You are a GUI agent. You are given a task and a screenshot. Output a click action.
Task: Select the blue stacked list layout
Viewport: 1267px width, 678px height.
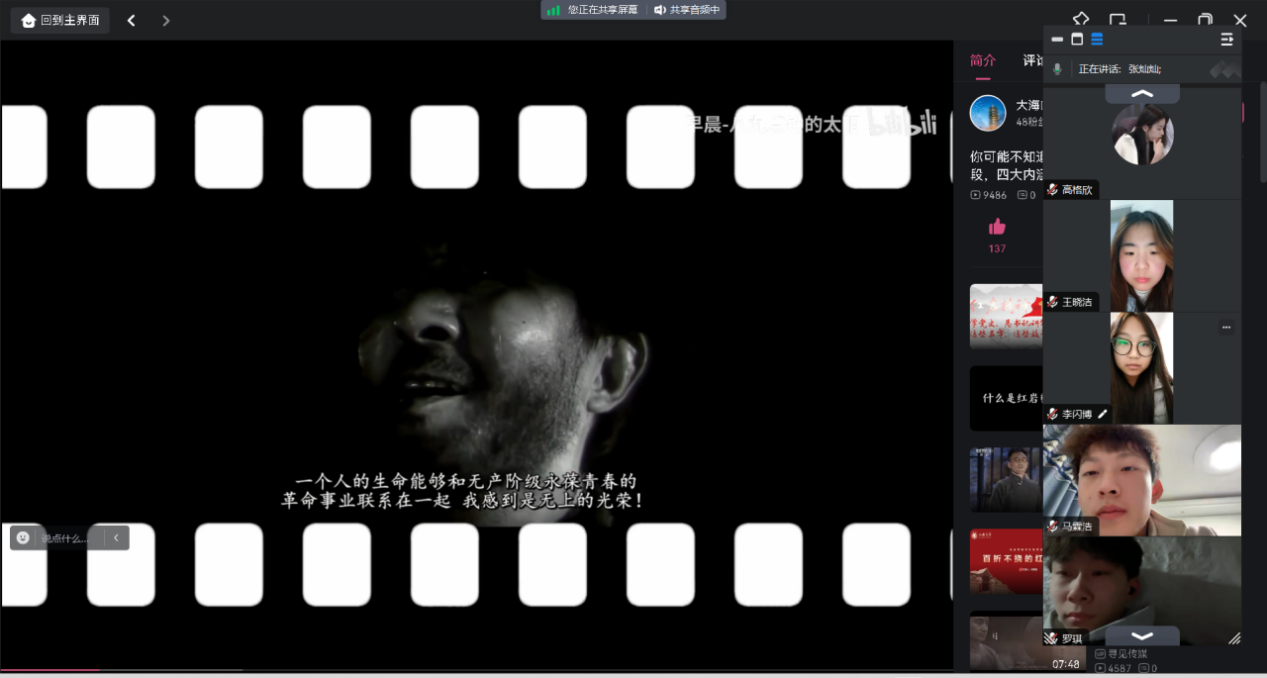click(x=1097, y=39)
